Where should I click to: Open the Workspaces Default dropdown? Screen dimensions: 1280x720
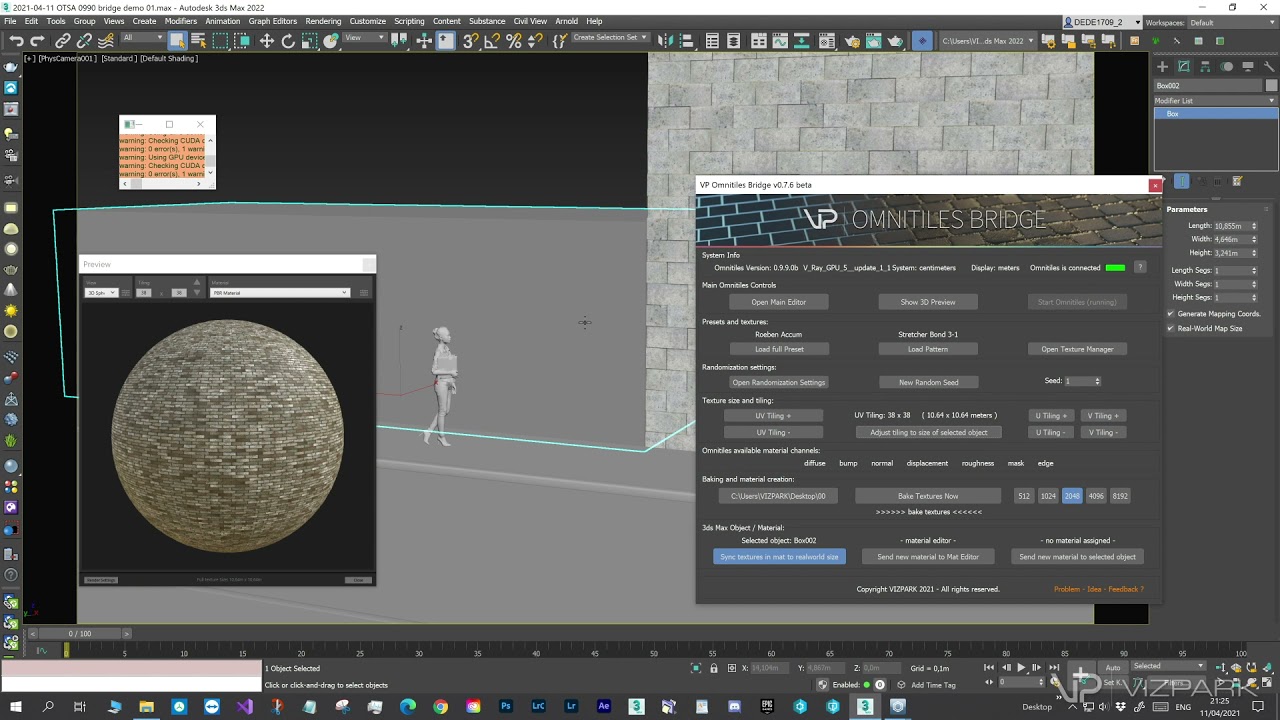[x=1233, y=22]
